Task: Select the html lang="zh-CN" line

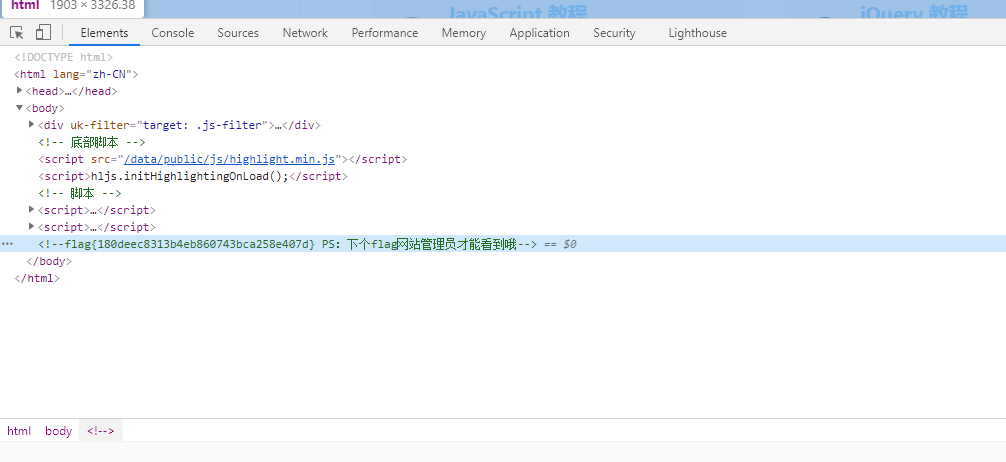Action: click(76, 74)
